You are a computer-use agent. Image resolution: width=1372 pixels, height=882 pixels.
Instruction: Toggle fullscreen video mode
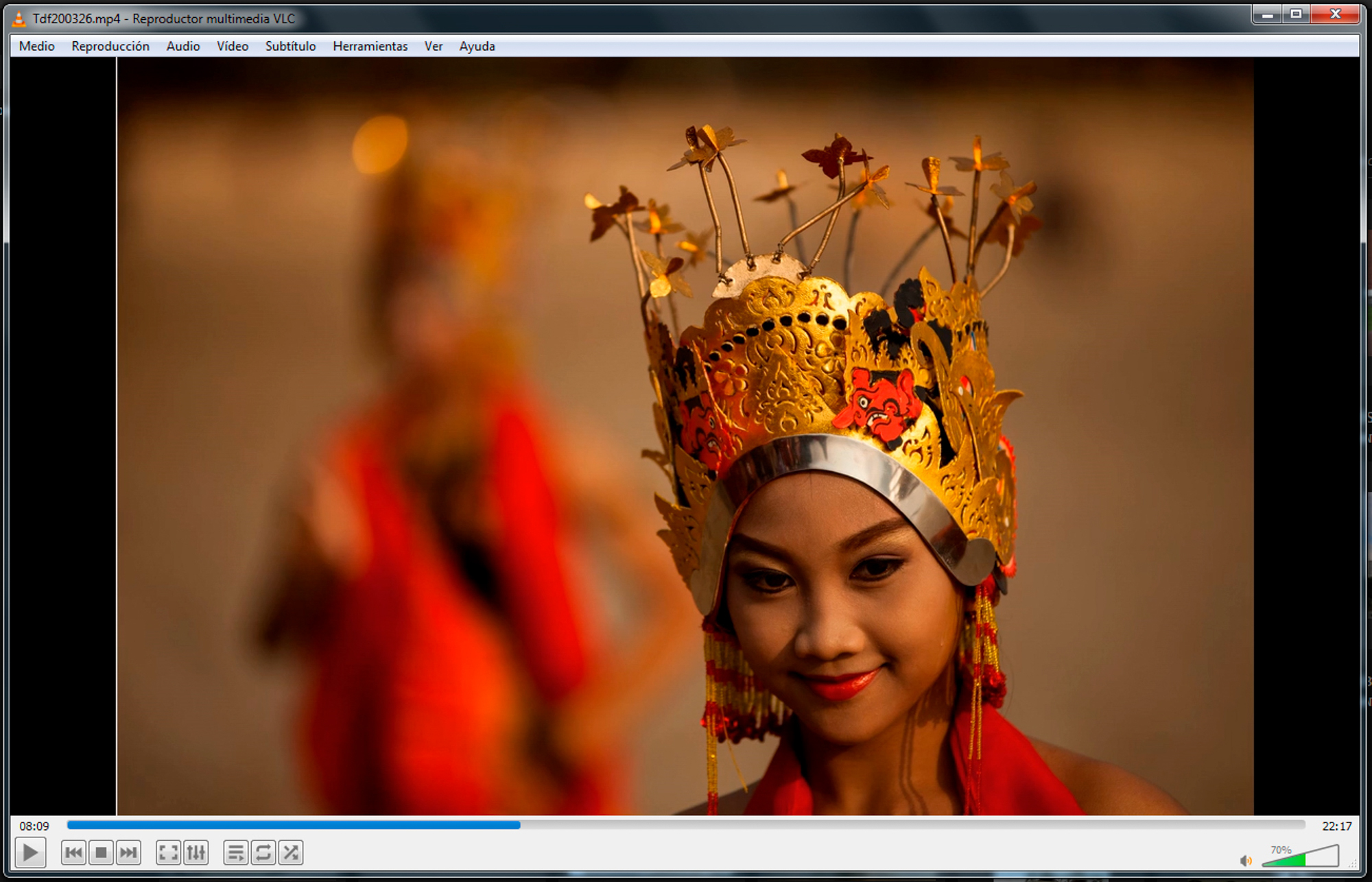168,853
